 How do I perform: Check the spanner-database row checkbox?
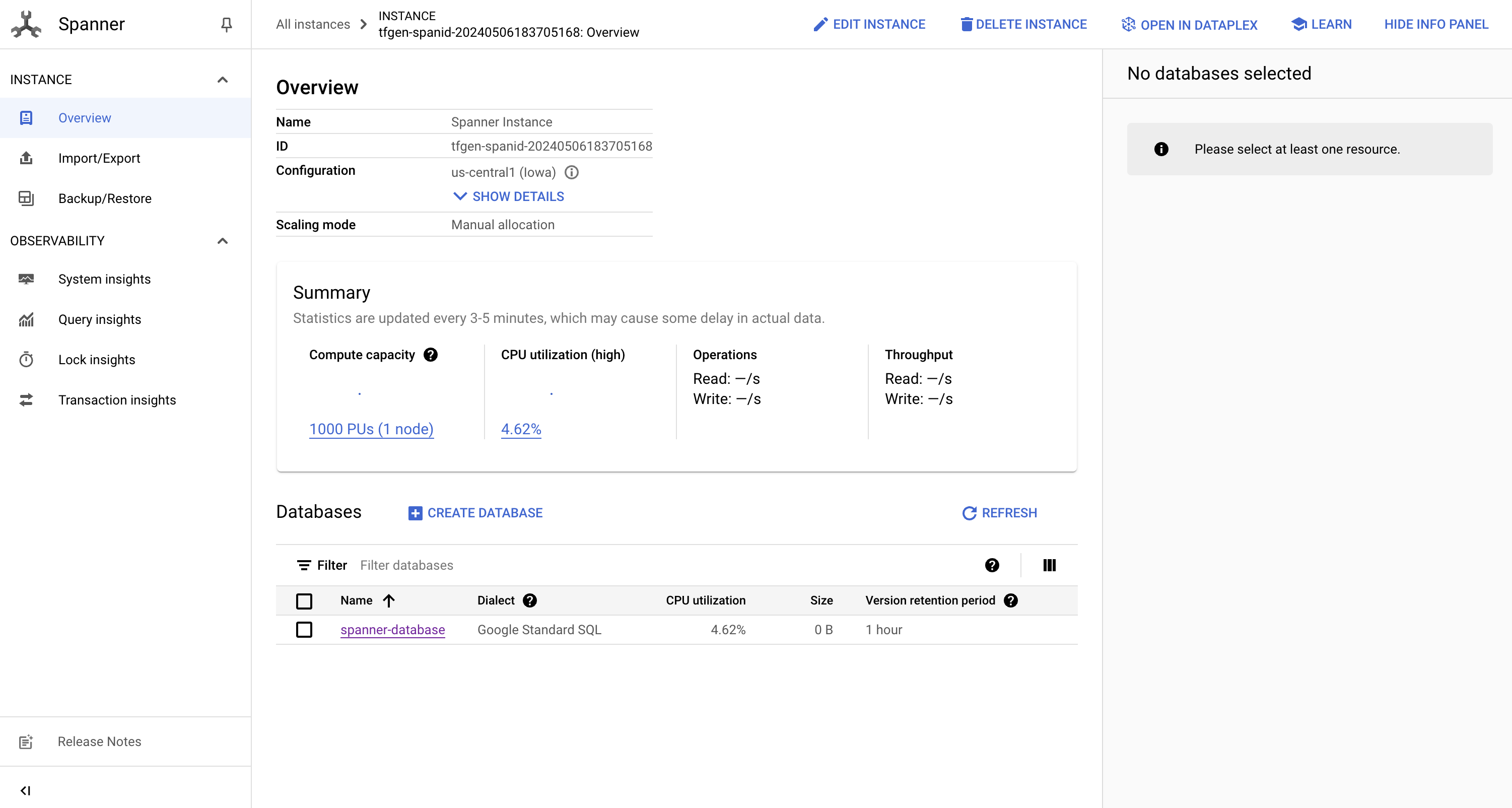point(304,630)
